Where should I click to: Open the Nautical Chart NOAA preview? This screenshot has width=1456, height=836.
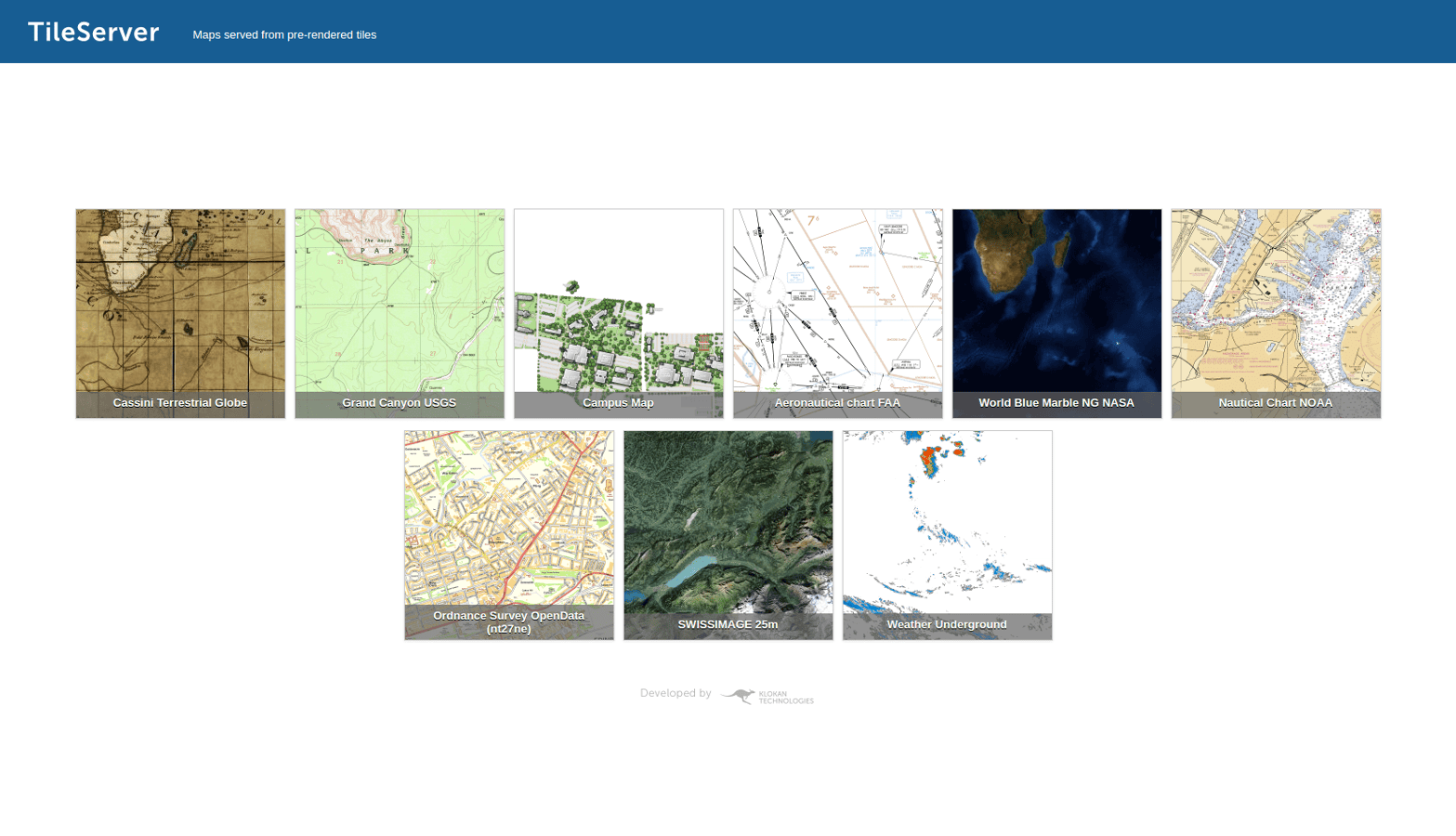(1275, 297)
